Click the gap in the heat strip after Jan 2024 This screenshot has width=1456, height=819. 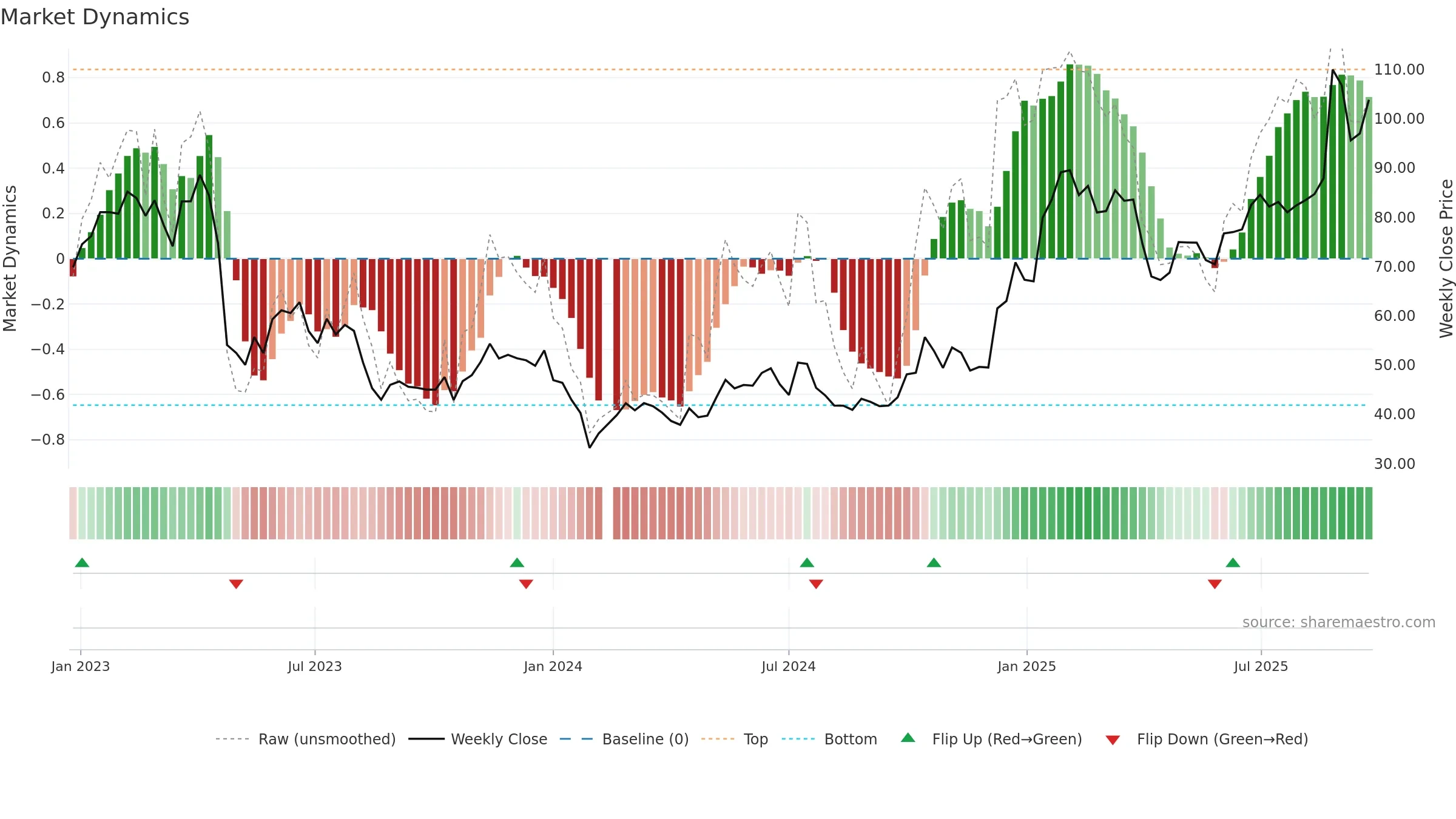[x=607, y=513]
